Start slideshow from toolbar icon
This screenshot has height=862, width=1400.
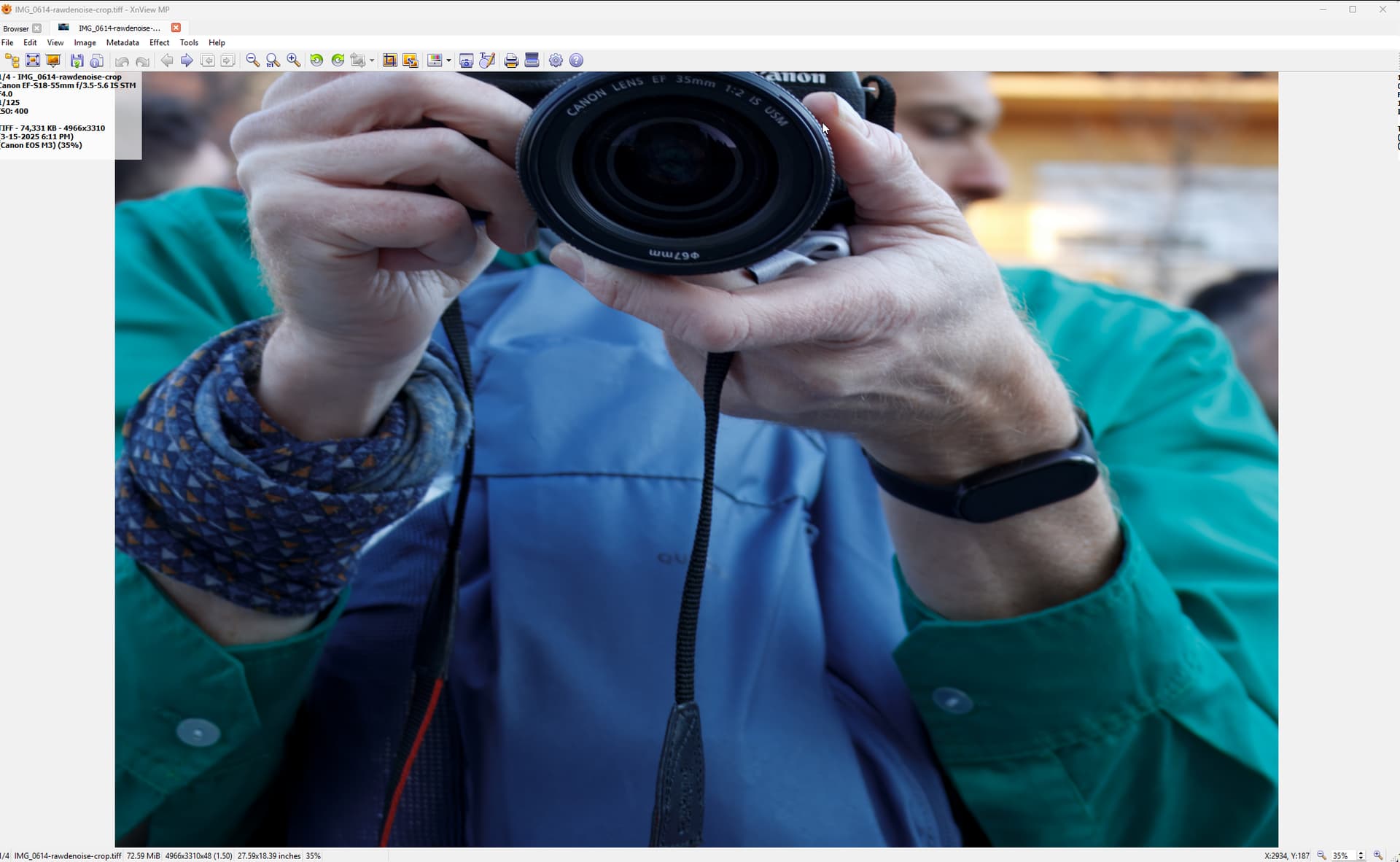coord(53,61)
